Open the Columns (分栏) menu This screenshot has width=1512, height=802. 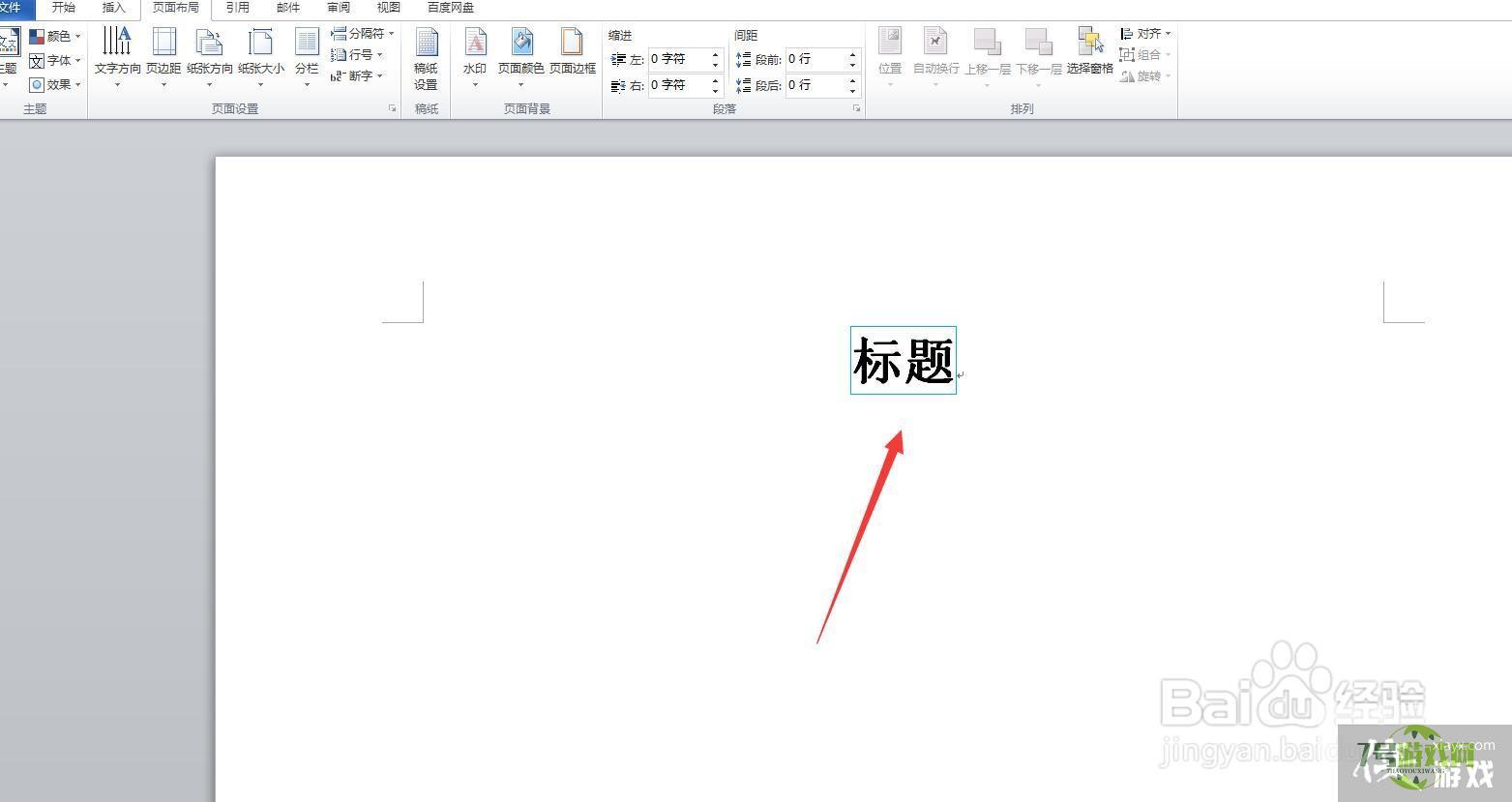tap(307, 58)
